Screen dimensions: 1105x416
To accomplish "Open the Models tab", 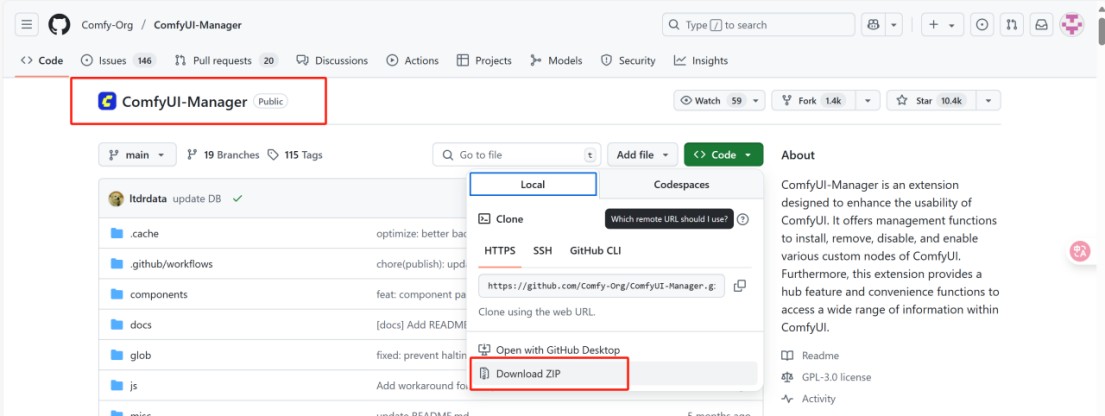I will point(556,61).
